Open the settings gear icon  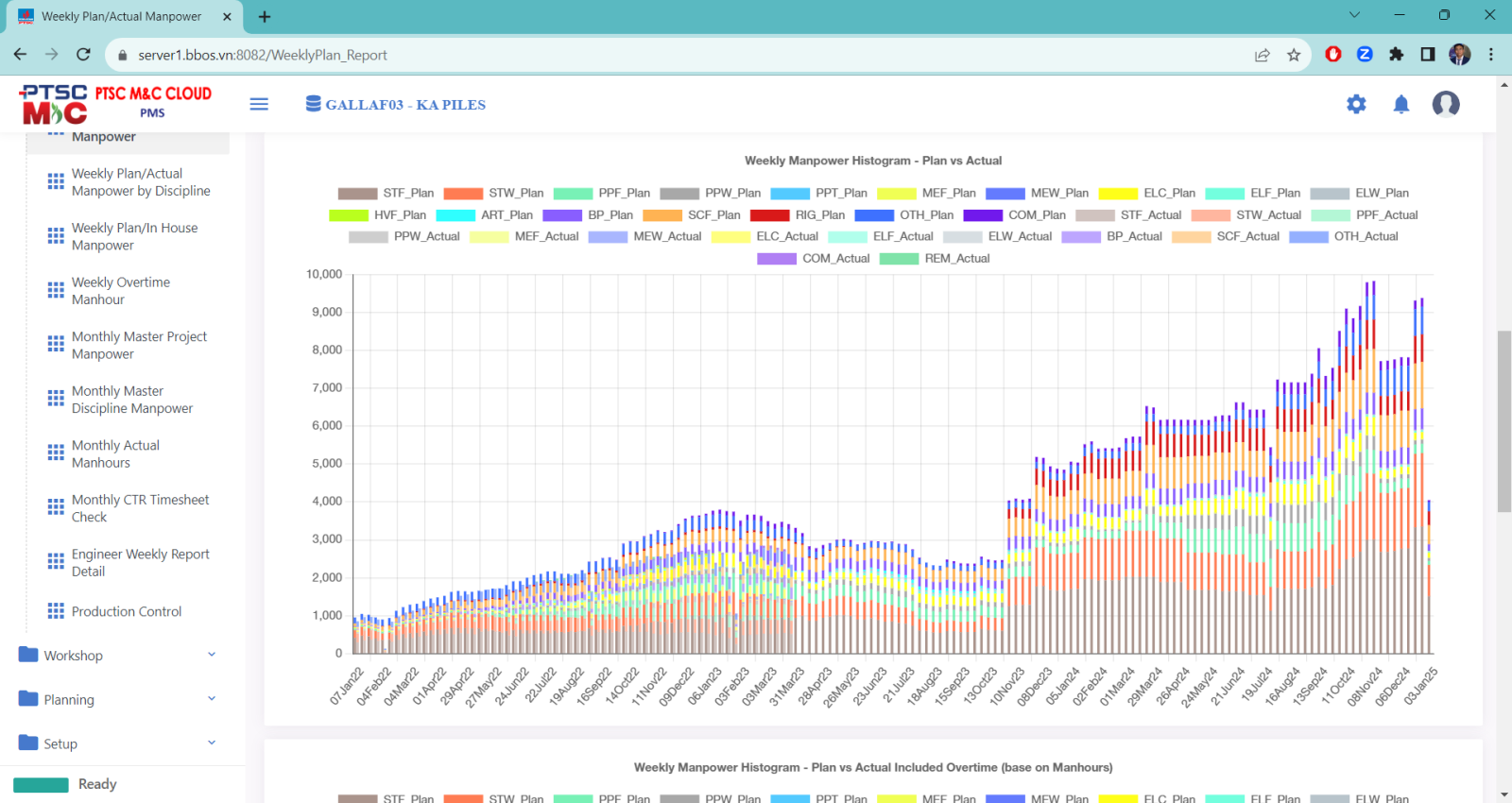point(1356,104)
